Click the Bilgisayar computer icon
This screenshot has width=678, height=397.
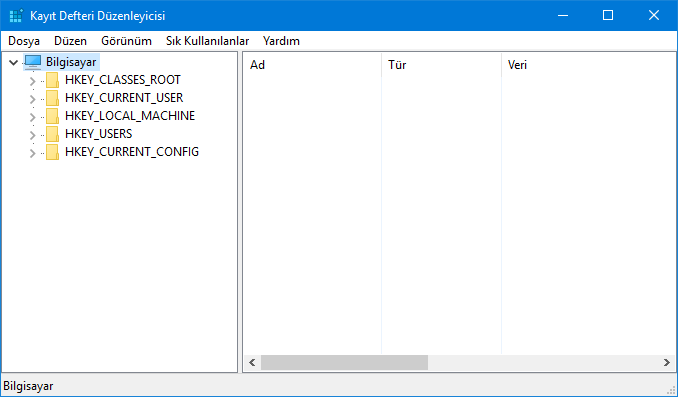[x=33, y=62]
